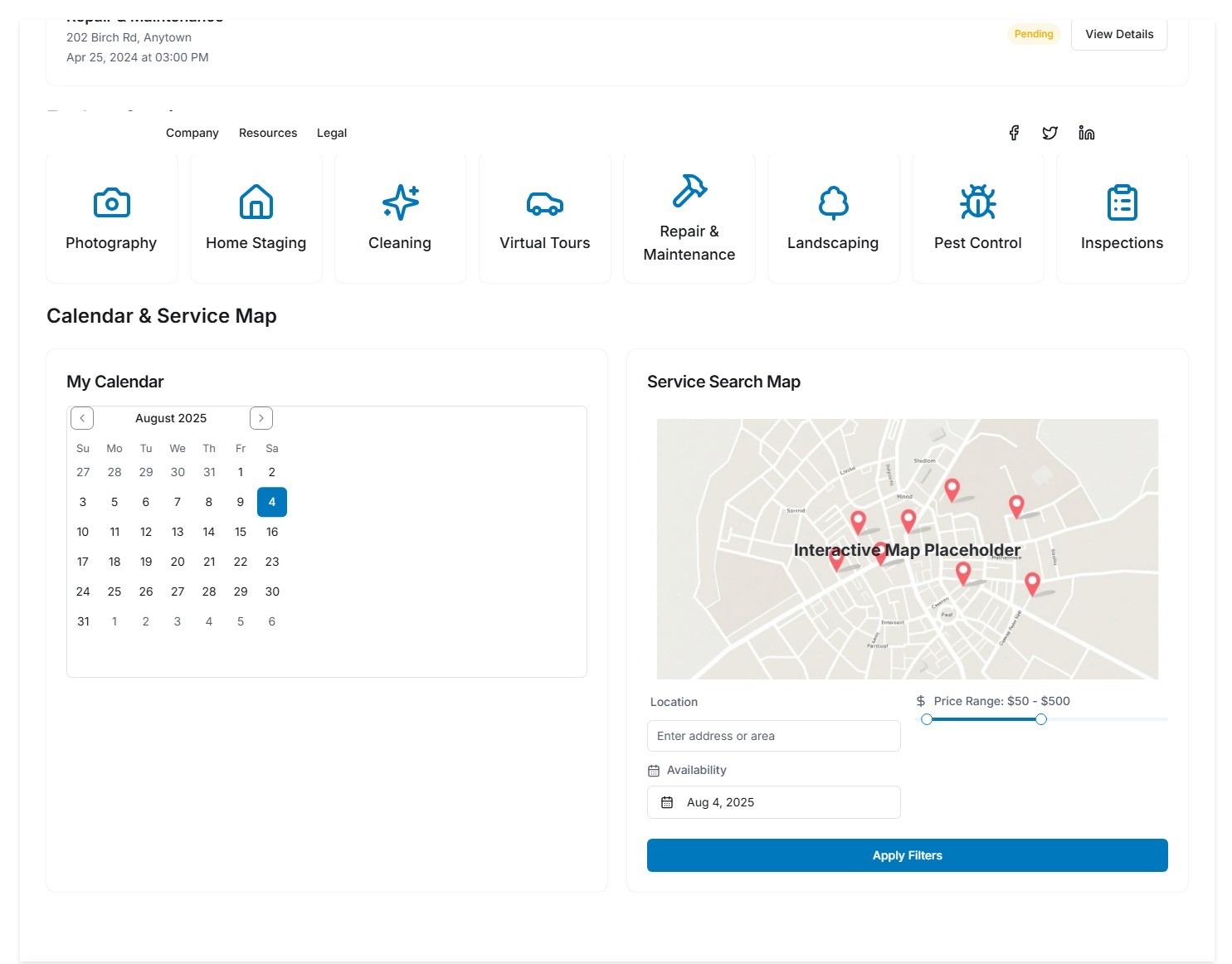Select the Repair & Maintenance hammer icon
The image size is (1232, 964).
[x=689, y=191]
